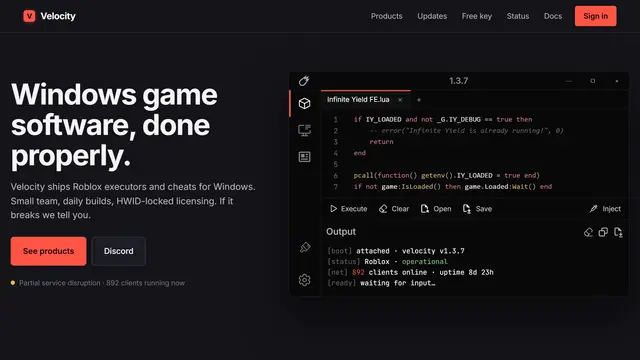
Task: Click the Sign in button
Action: (x=596, y=16)
